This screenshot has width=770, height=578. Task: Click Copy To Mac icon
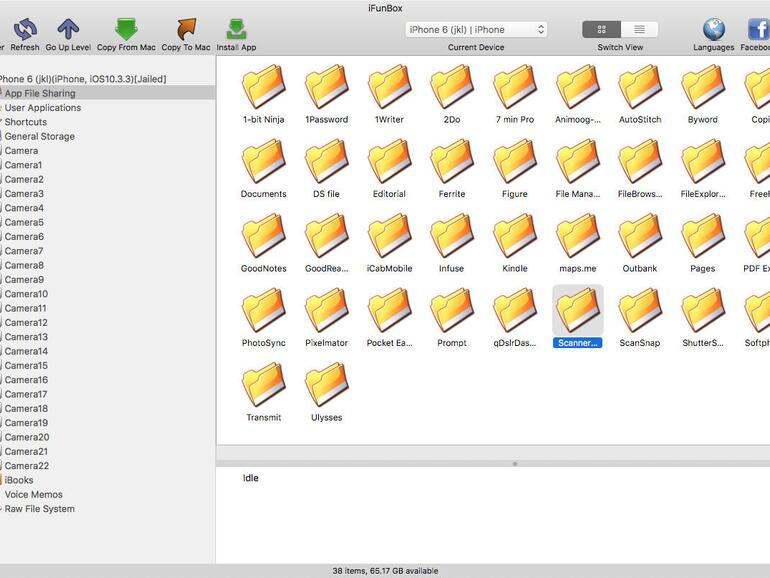(186, 30)
